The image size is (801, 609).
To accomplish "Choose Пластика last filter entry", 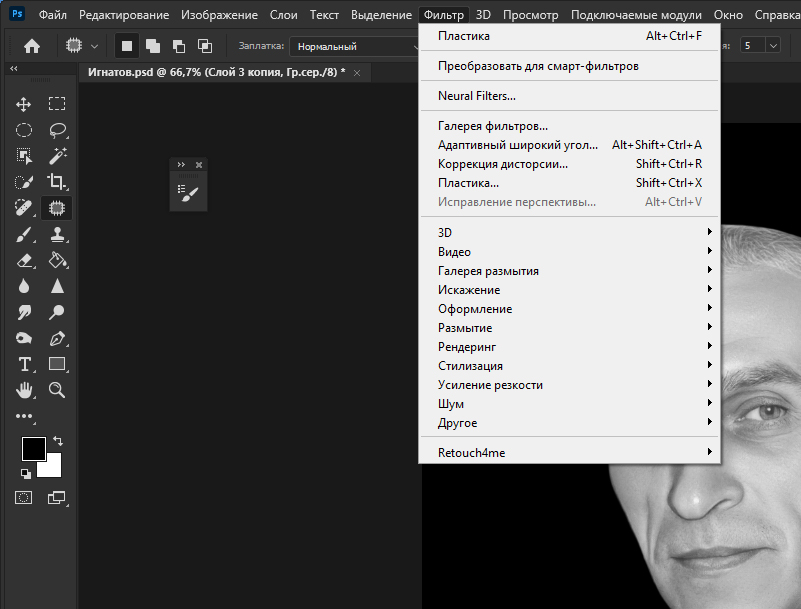I will point(569,36).
